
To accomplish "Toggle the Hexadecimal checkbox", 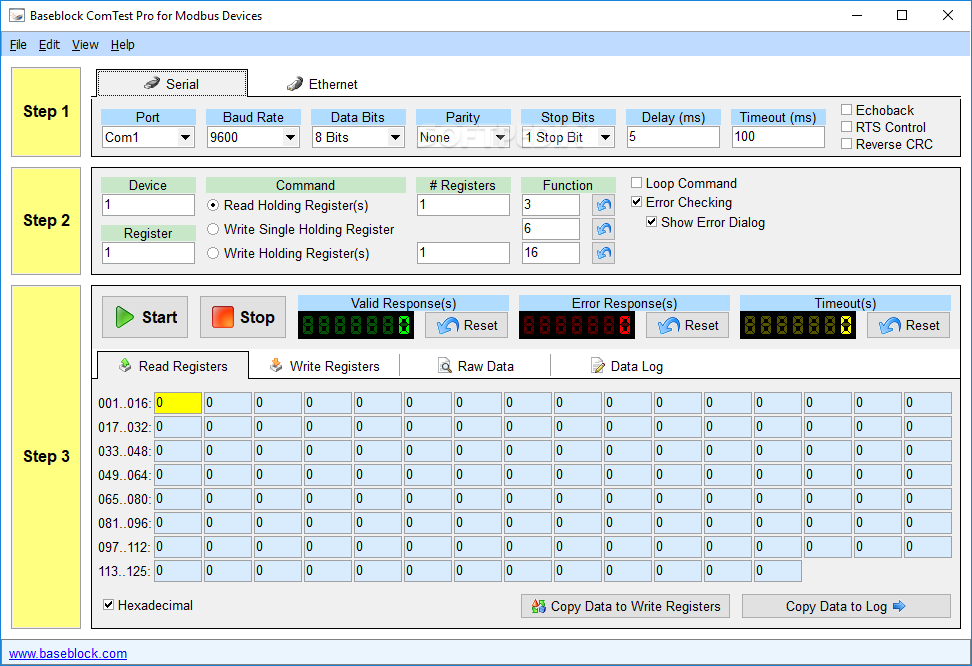I will (108, 605).
